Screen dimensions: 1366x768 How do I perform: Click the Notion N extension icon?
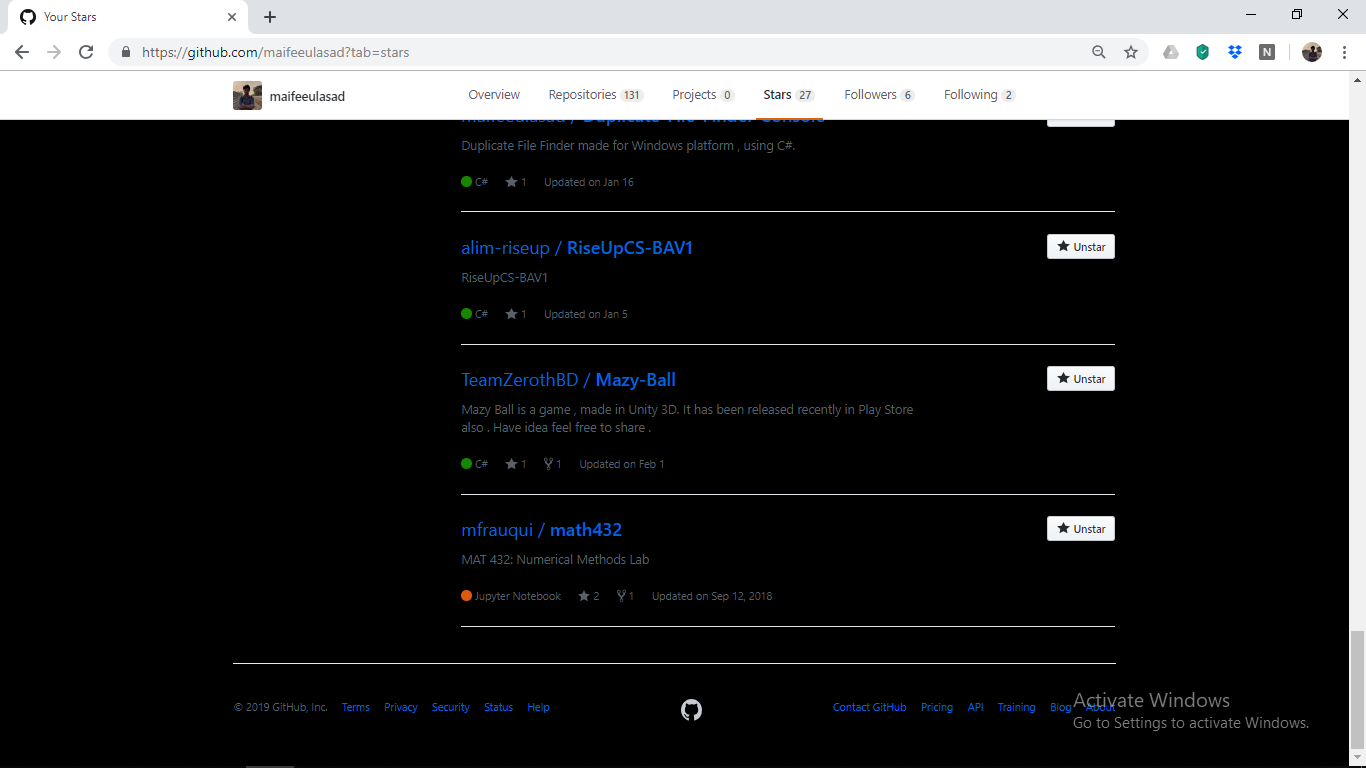coord(1267,52)
